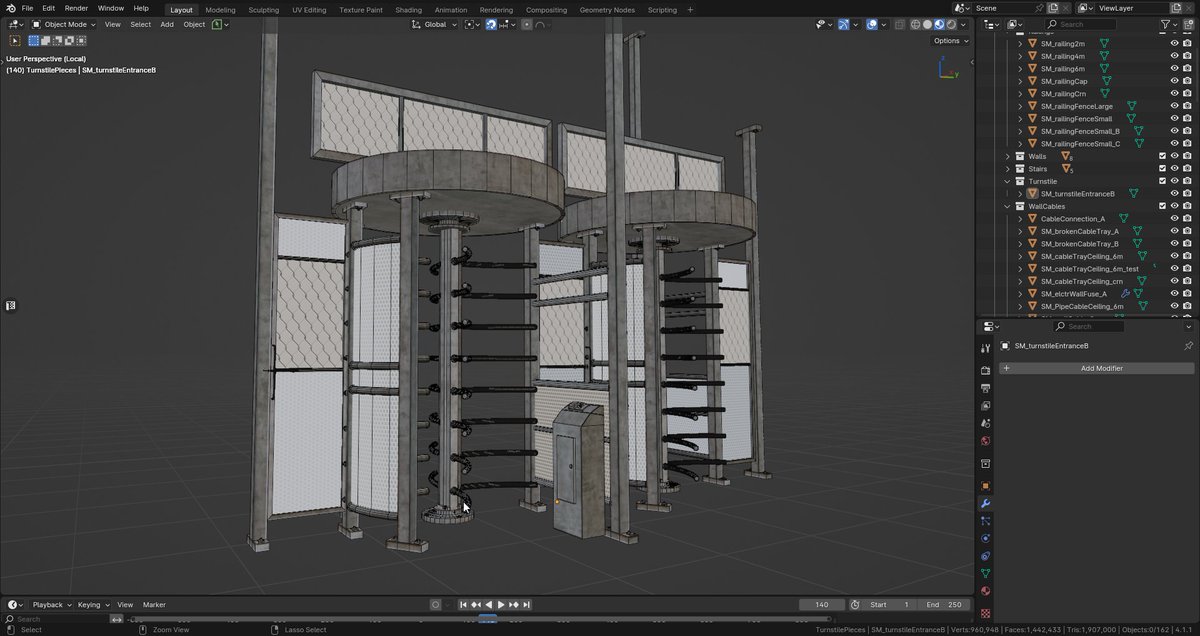Open the Modifiers wrench tab
Image resolution: width=1200 pixels, height=636 pixels.
(985, 503)
